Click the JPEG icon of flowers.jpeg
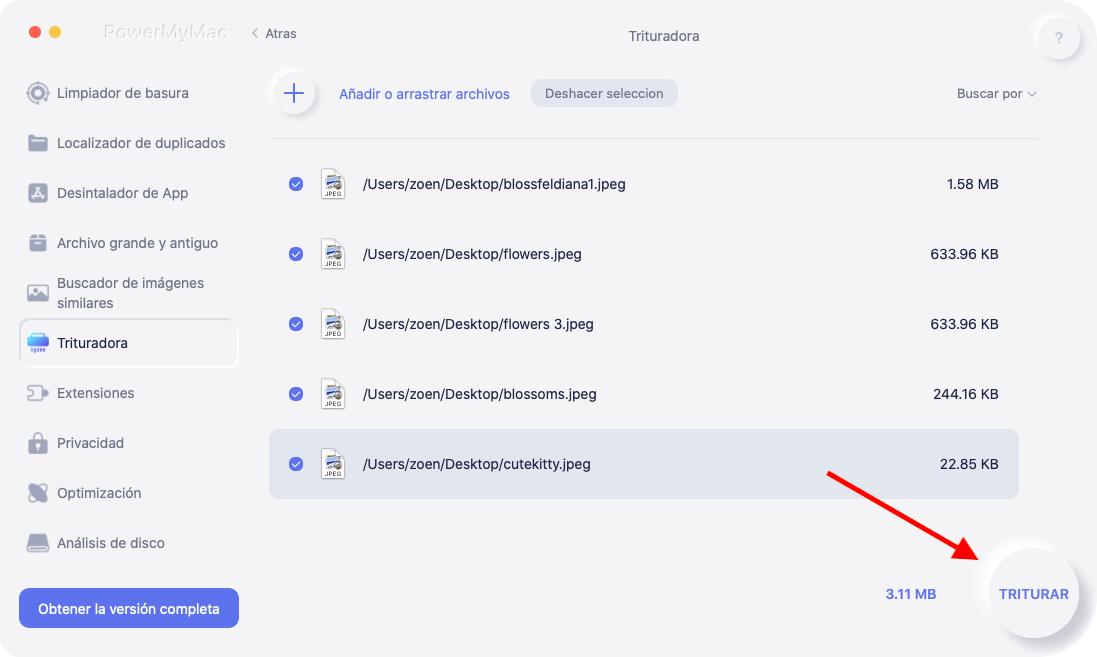 (333, 254)
